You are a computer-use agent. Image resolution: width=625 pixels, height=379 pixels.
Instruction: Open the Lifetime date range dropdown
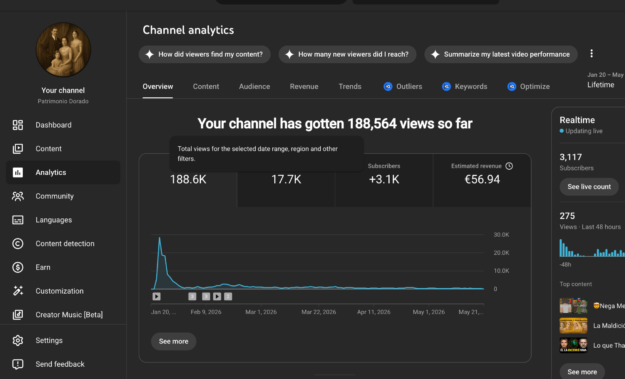[x=604, y=80]
